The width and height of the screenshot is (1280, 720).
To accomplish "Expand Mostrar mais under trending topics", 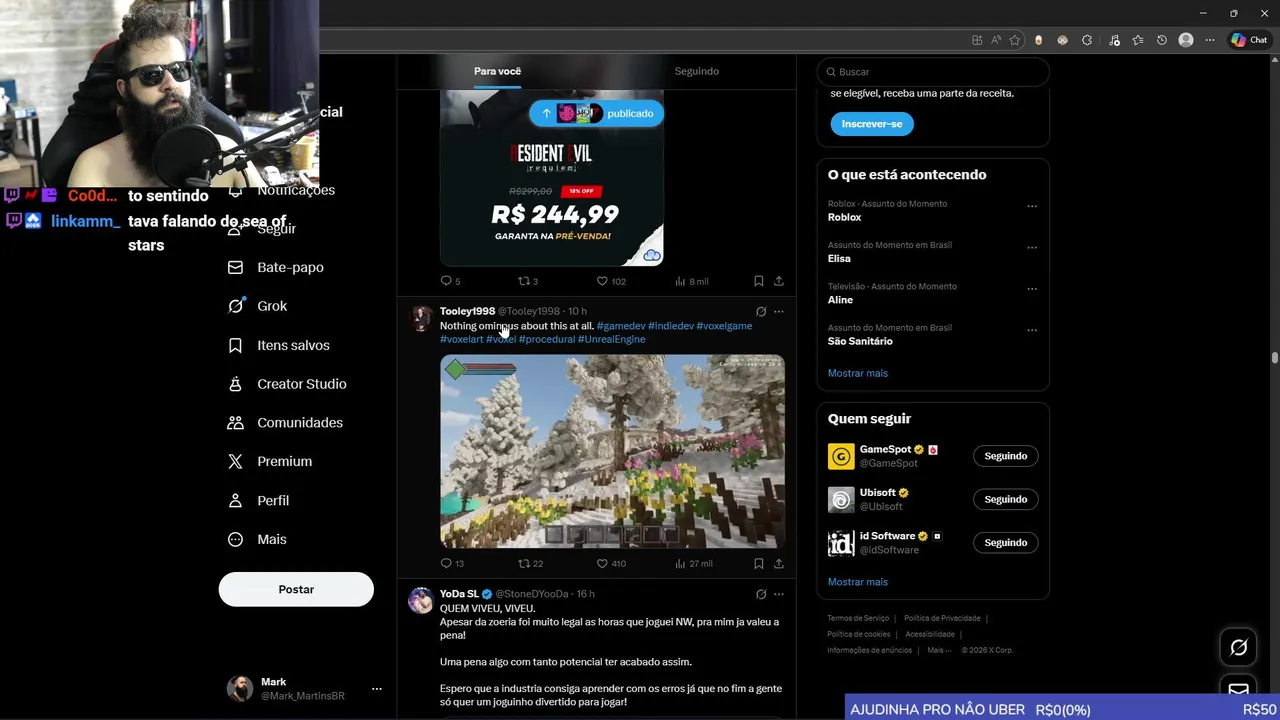I will (857, 373).
